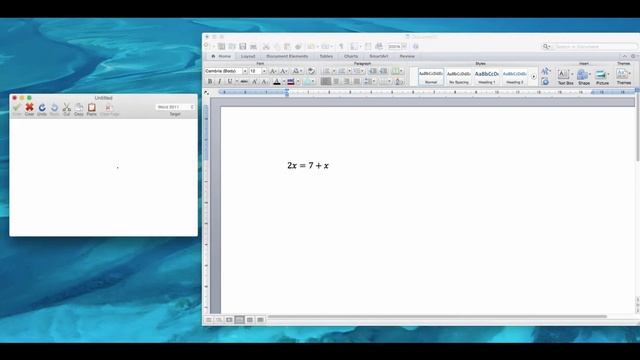
Task: Open the Tables ribbon tab
Action: 326,56
